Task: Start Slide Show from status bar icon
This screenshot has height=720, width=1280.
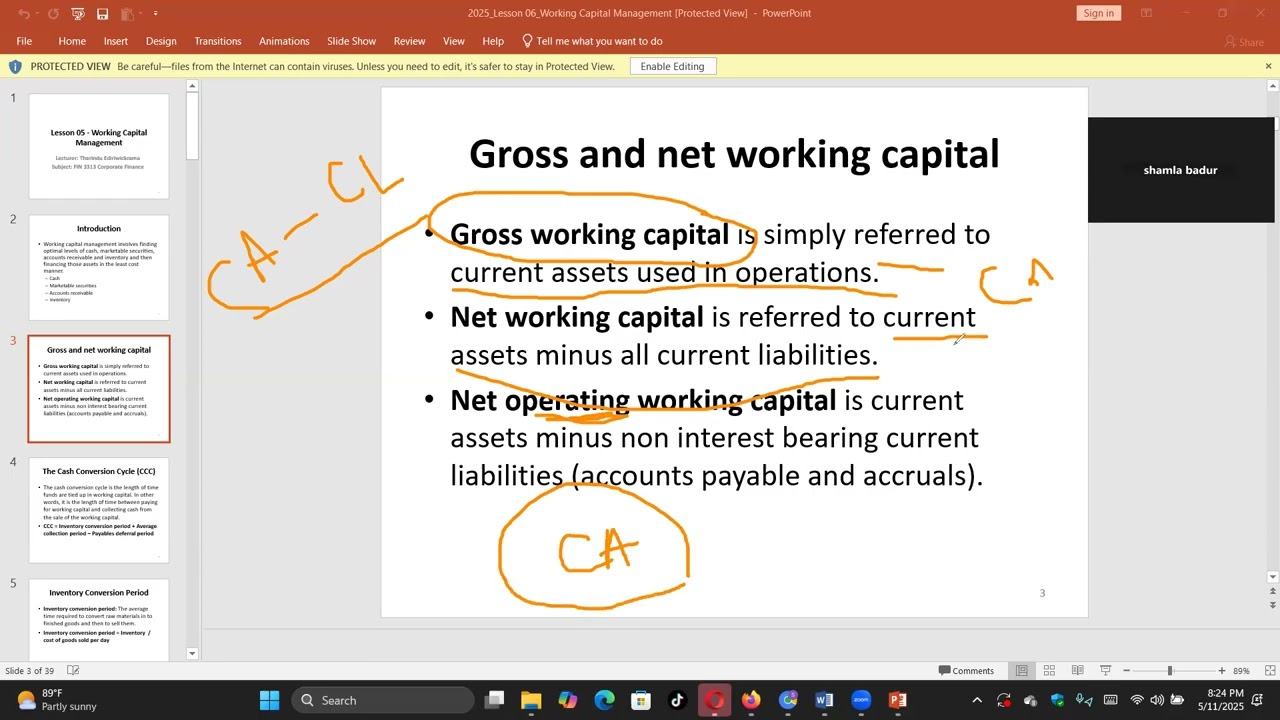Action: (x=1105, y=671)
